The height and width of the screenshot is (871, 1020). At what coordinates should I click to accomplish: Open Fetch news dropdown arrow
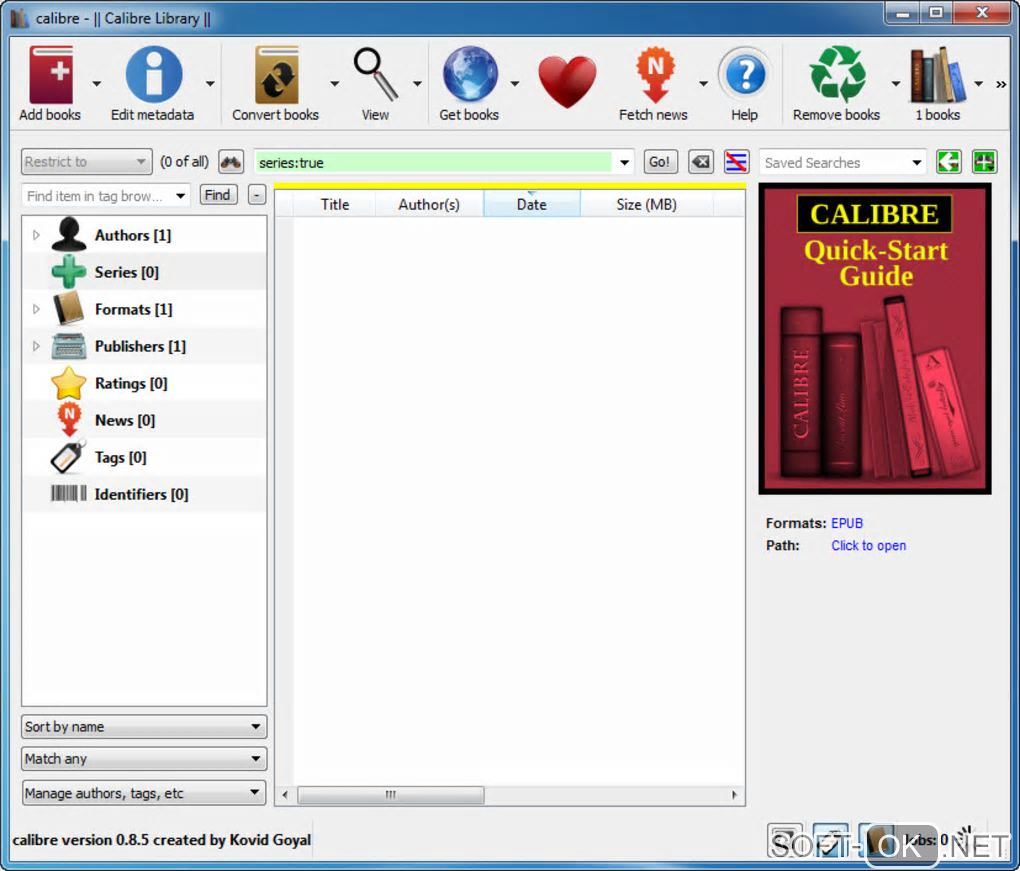pos(703,83)
